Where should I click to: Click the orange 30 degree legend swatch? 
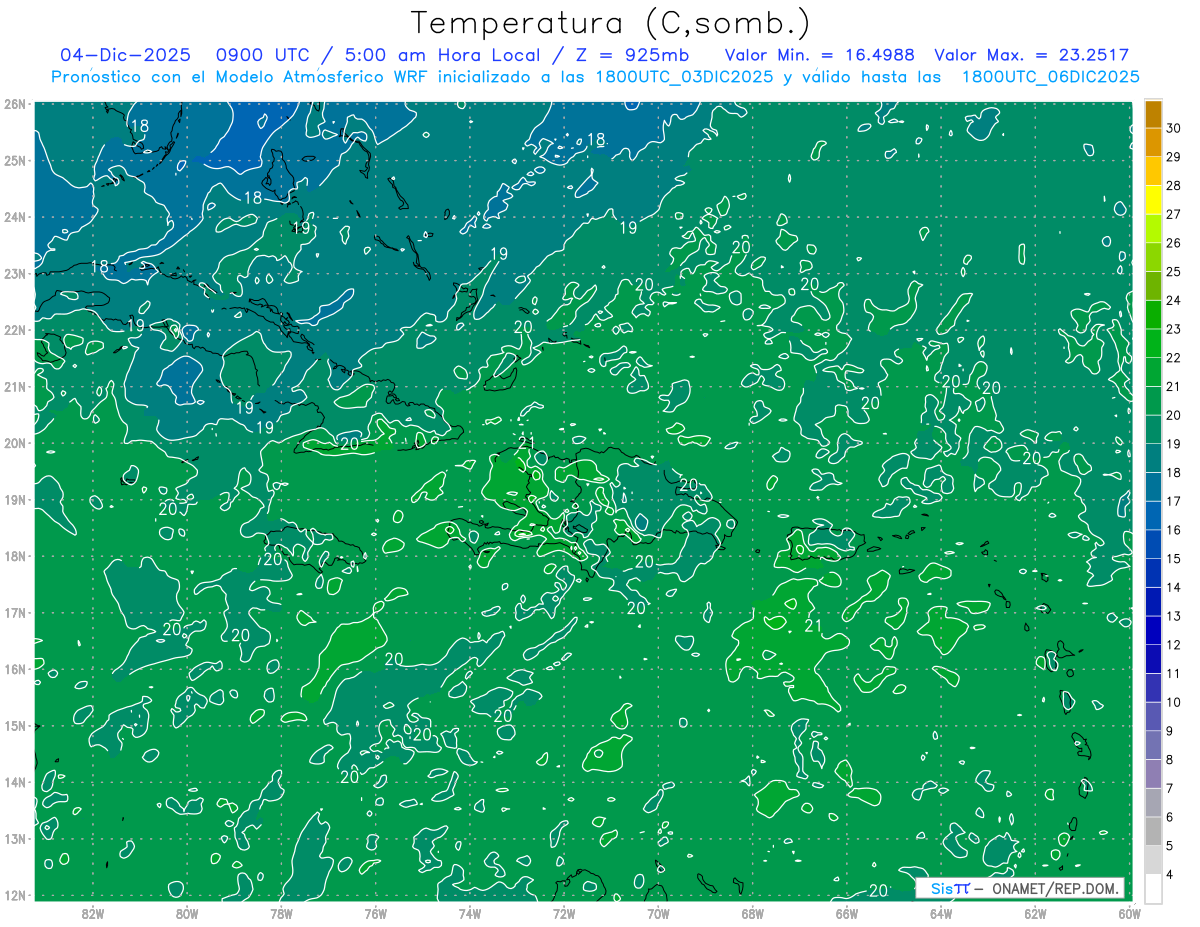pyautogui.click(x=1153, y=114)
